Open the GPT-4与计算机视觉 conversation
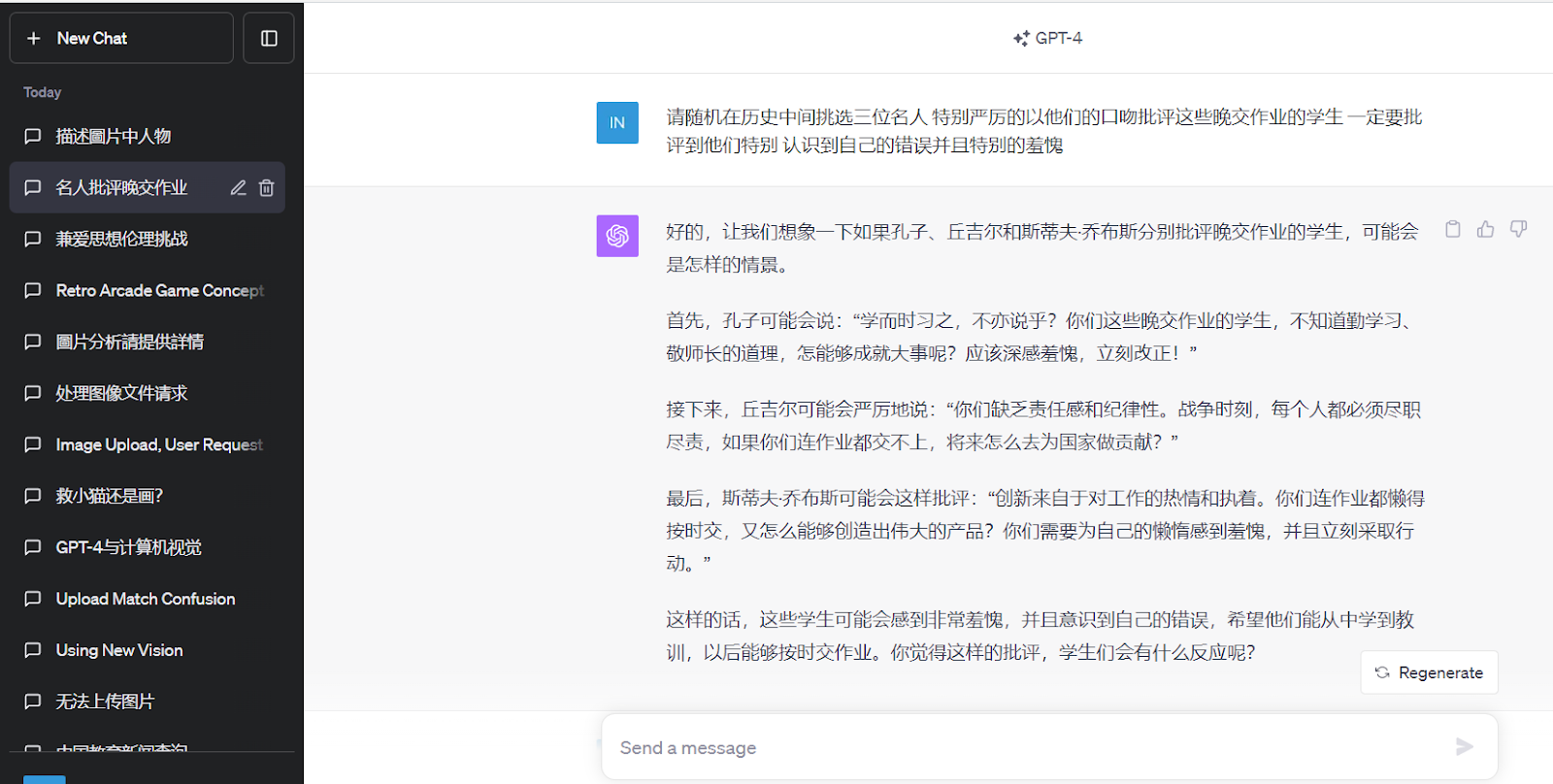 [129, 547]
